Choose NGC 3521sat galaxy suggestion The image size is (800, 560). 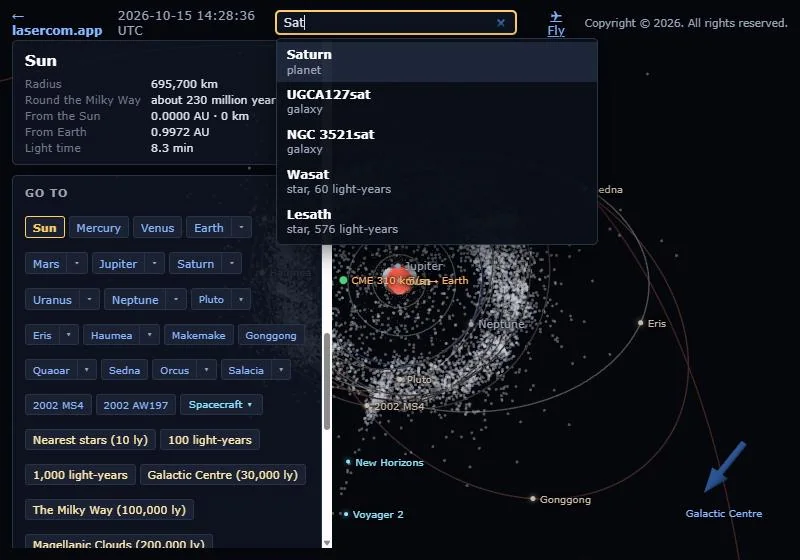(x=437, y=141)
